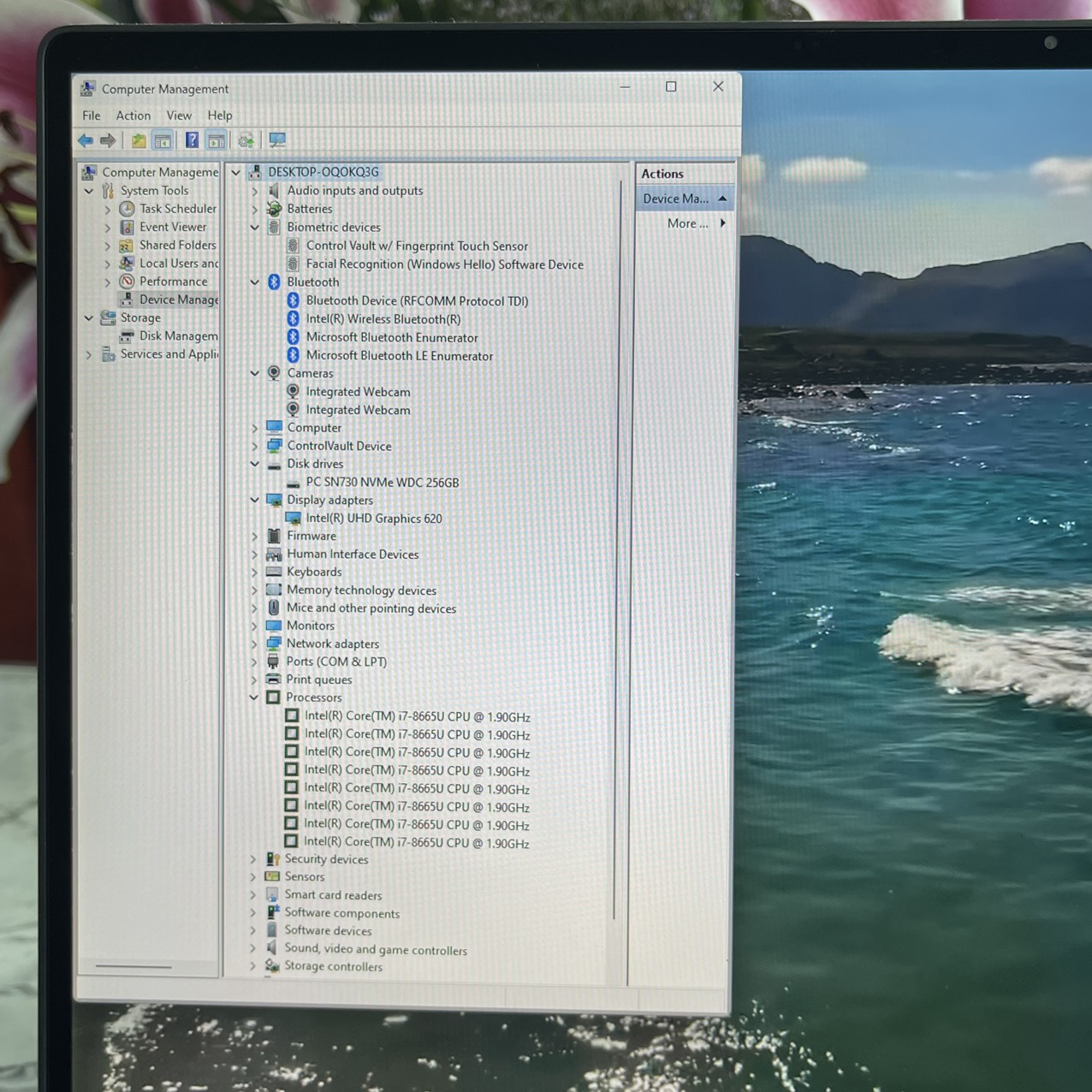Click the Up one level folder icon
The width and height of the screenshot is (1092, 1092).
point(138,140)
